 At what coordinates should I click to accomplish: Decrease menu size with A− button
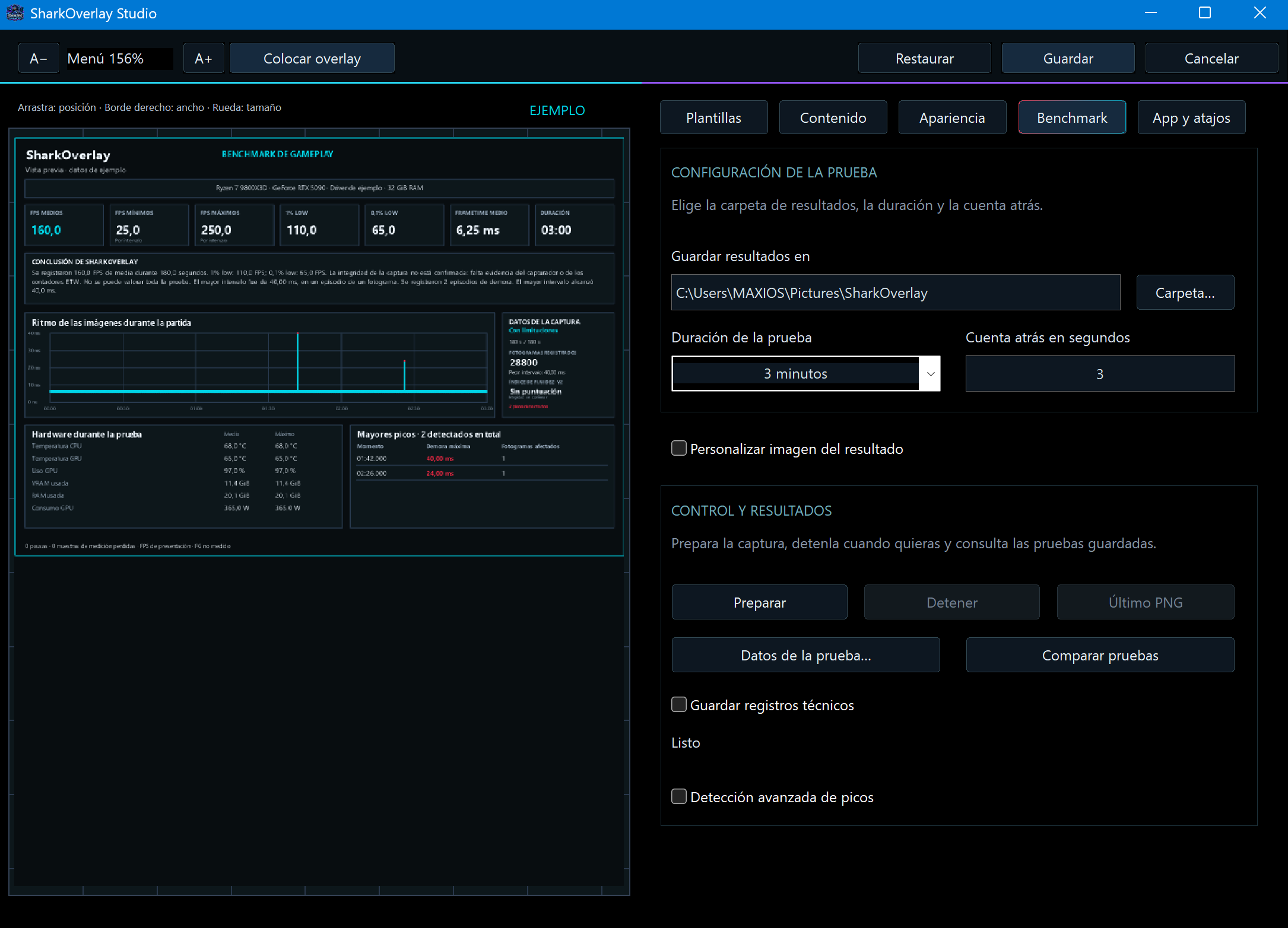pyautogui.click(x=39, y=58)
